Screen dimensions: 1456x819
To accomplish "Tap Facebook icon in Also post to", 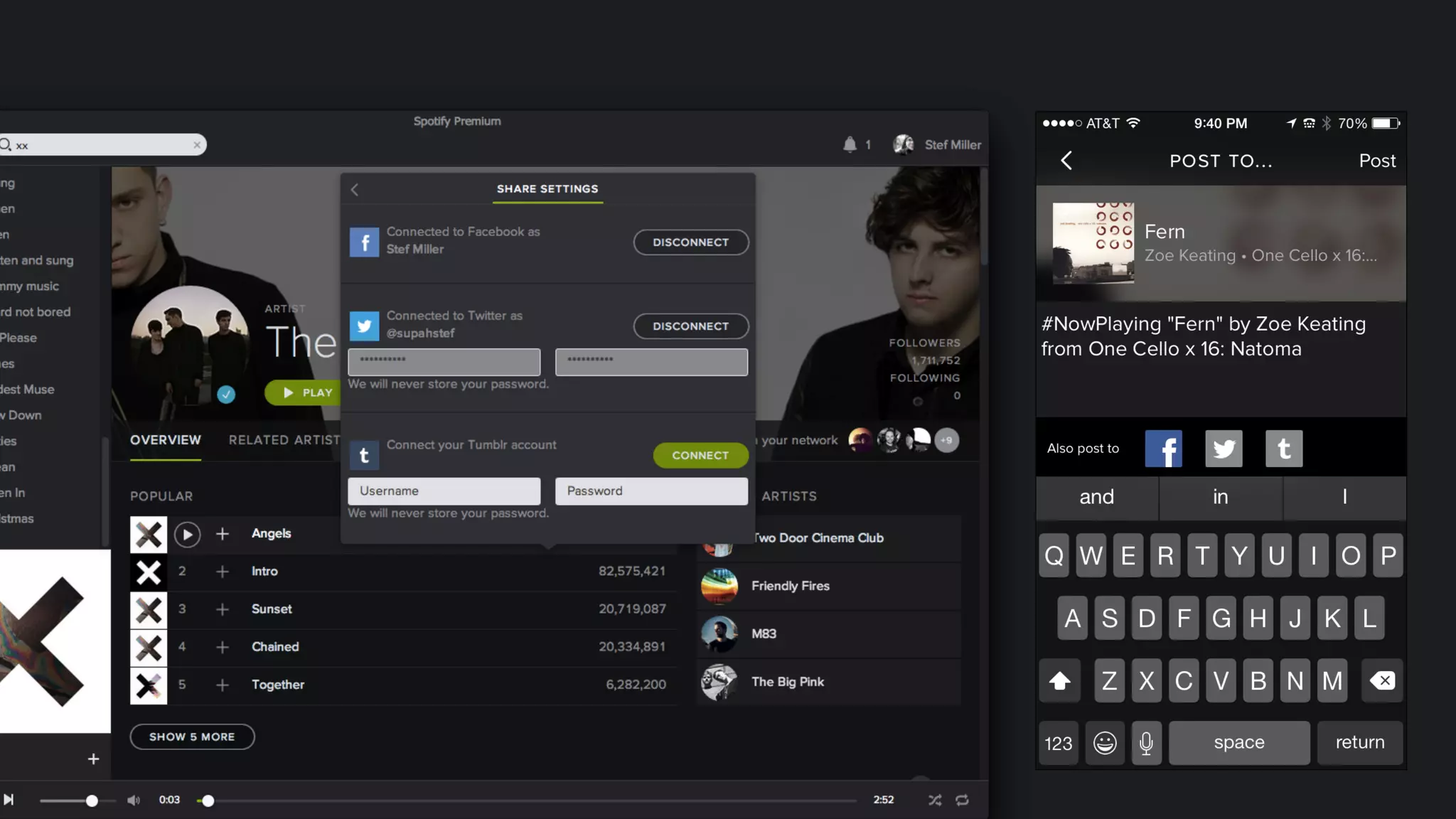I will pos(1163,449).
